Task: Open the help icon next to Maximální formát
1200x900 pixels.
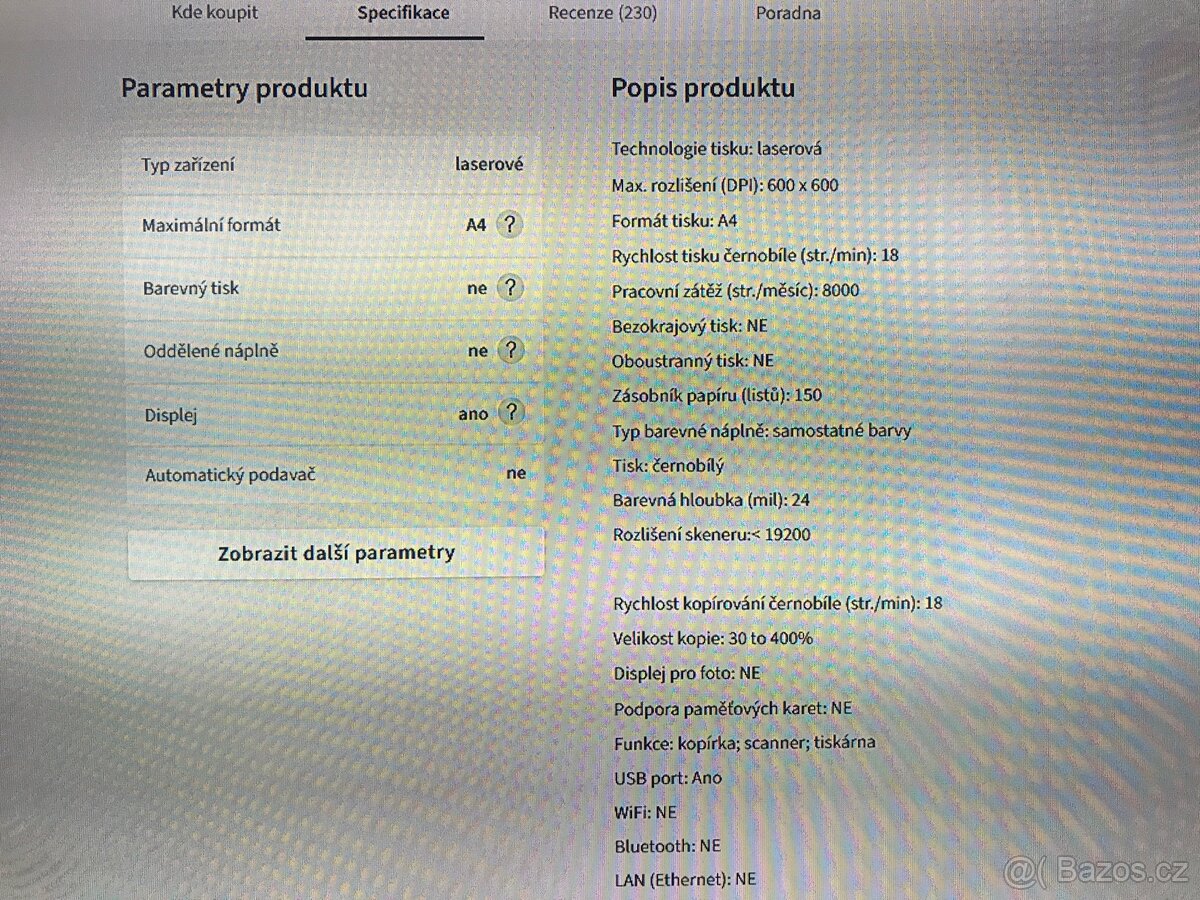Action: tap(510, 225)
